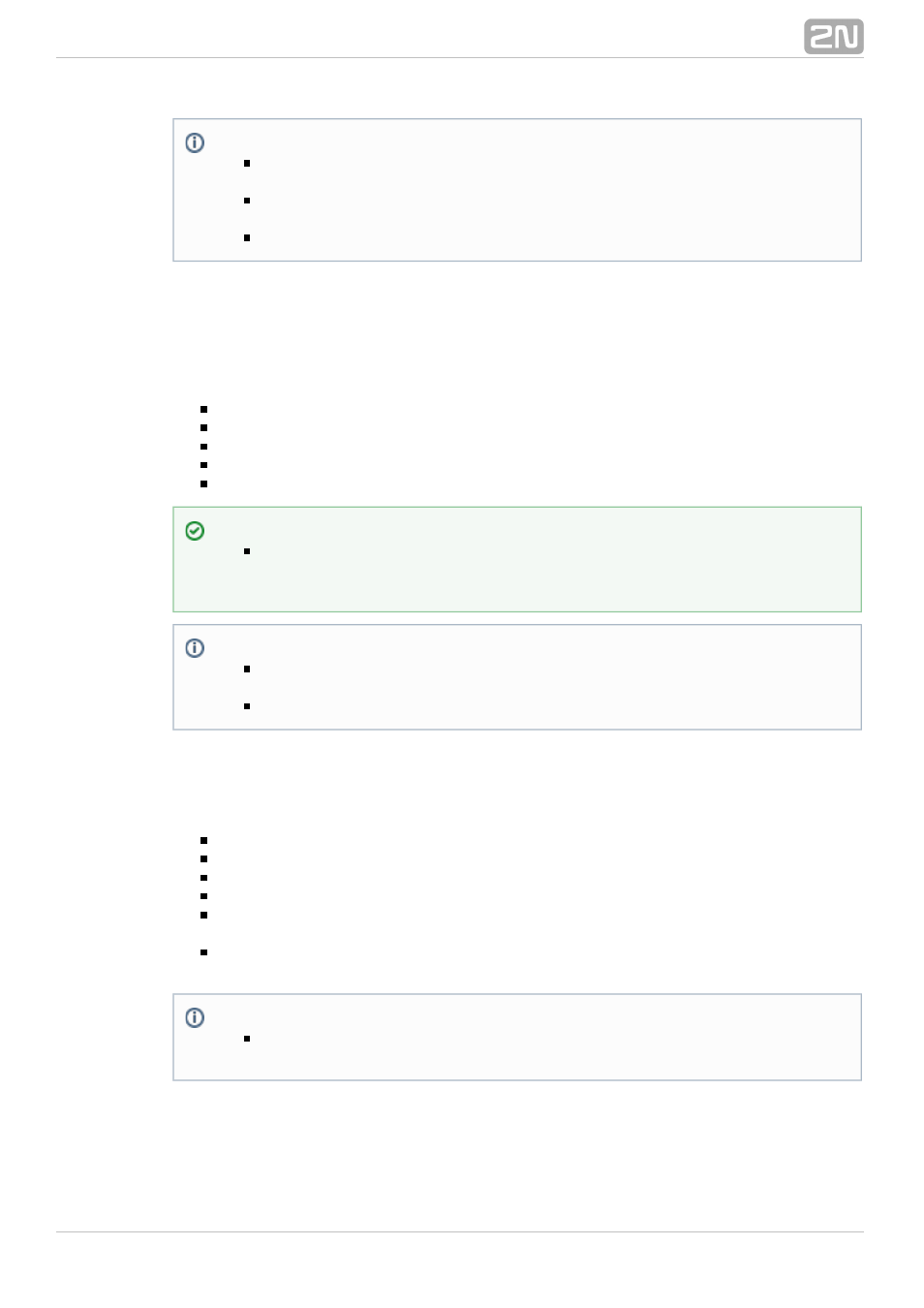
Task: Click the green checkmark tip icon
Action: (x=195, y=531)
